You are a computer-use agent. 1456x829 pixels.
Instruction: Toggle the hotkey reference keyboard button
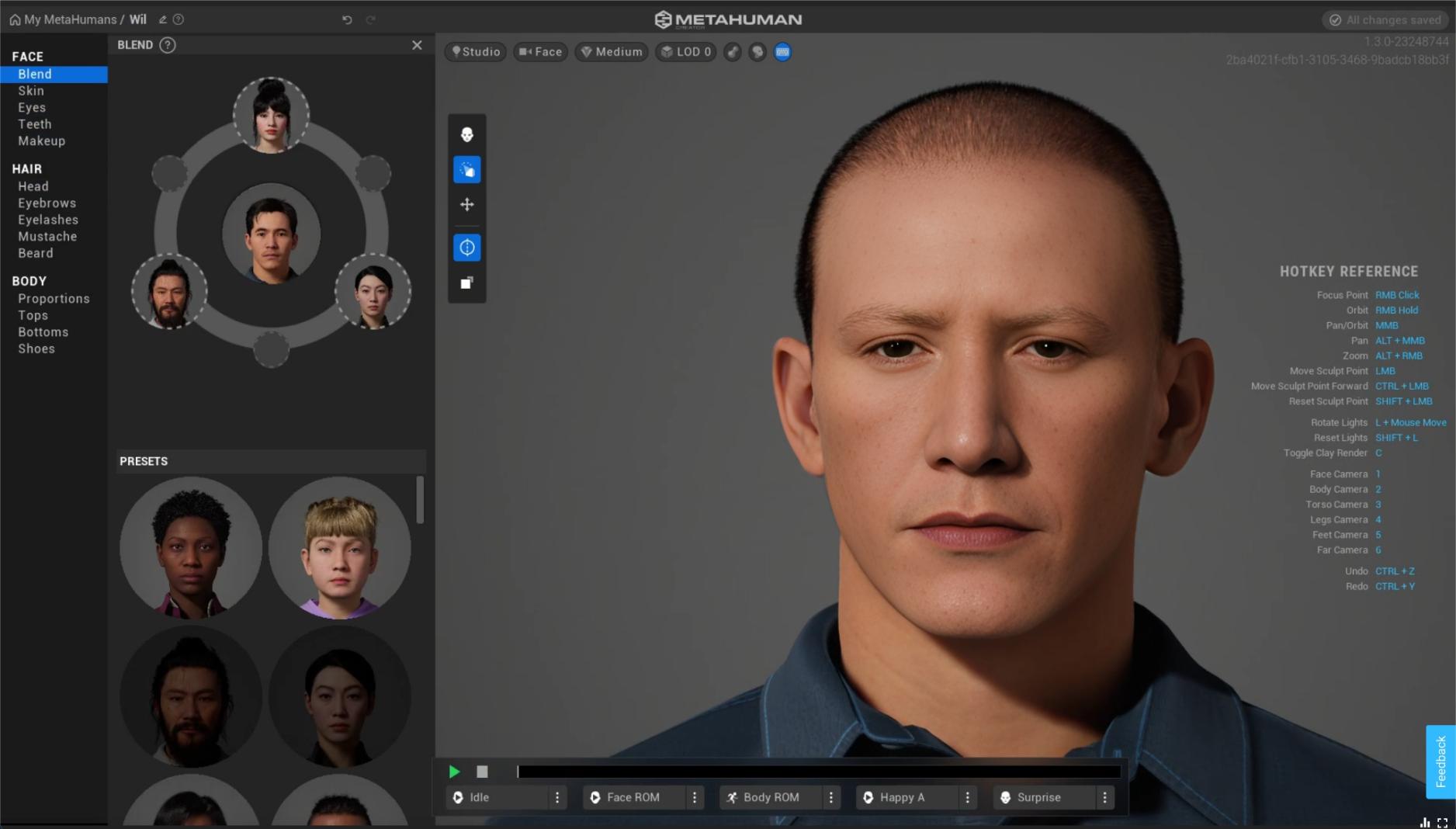point(782,52)
